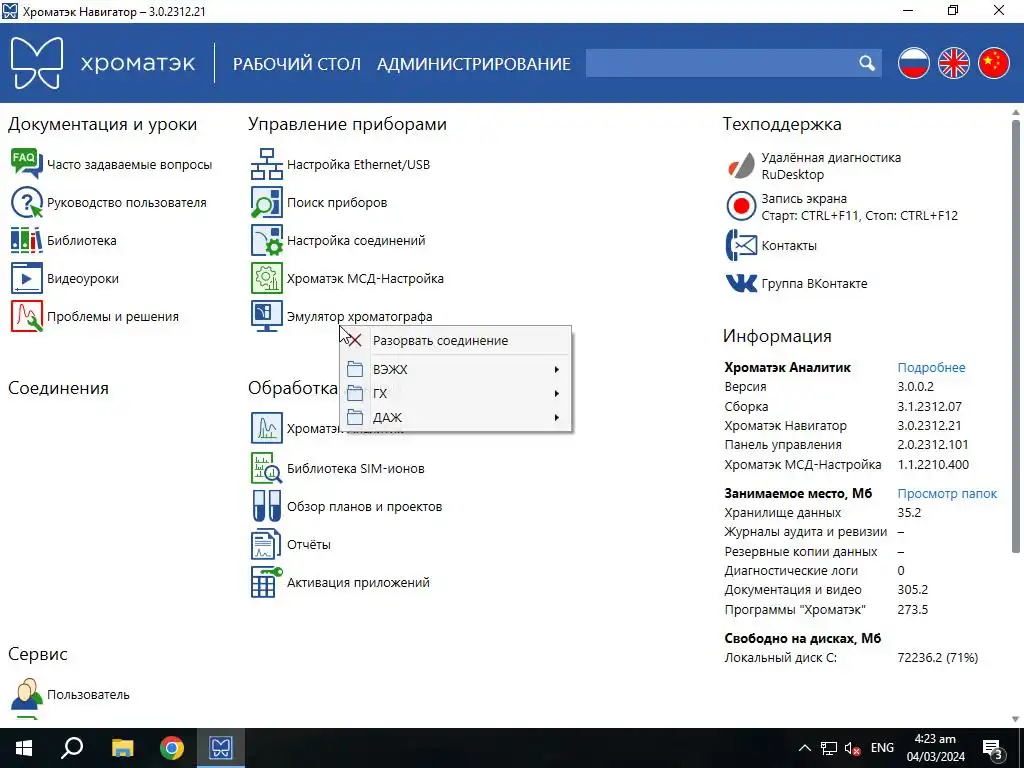The image size is (1024, 768).
Task: Click the Сборка version 3.1.2312.07
Action: click(929, 406)
